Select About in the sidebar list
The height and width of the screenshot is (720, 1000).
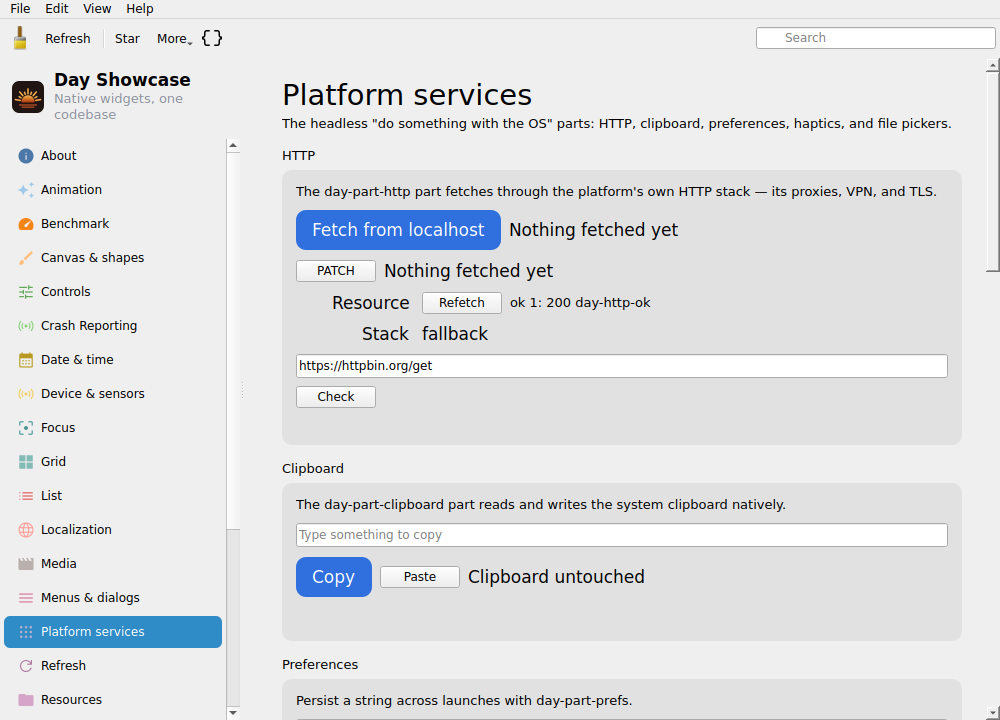point(113,156)
